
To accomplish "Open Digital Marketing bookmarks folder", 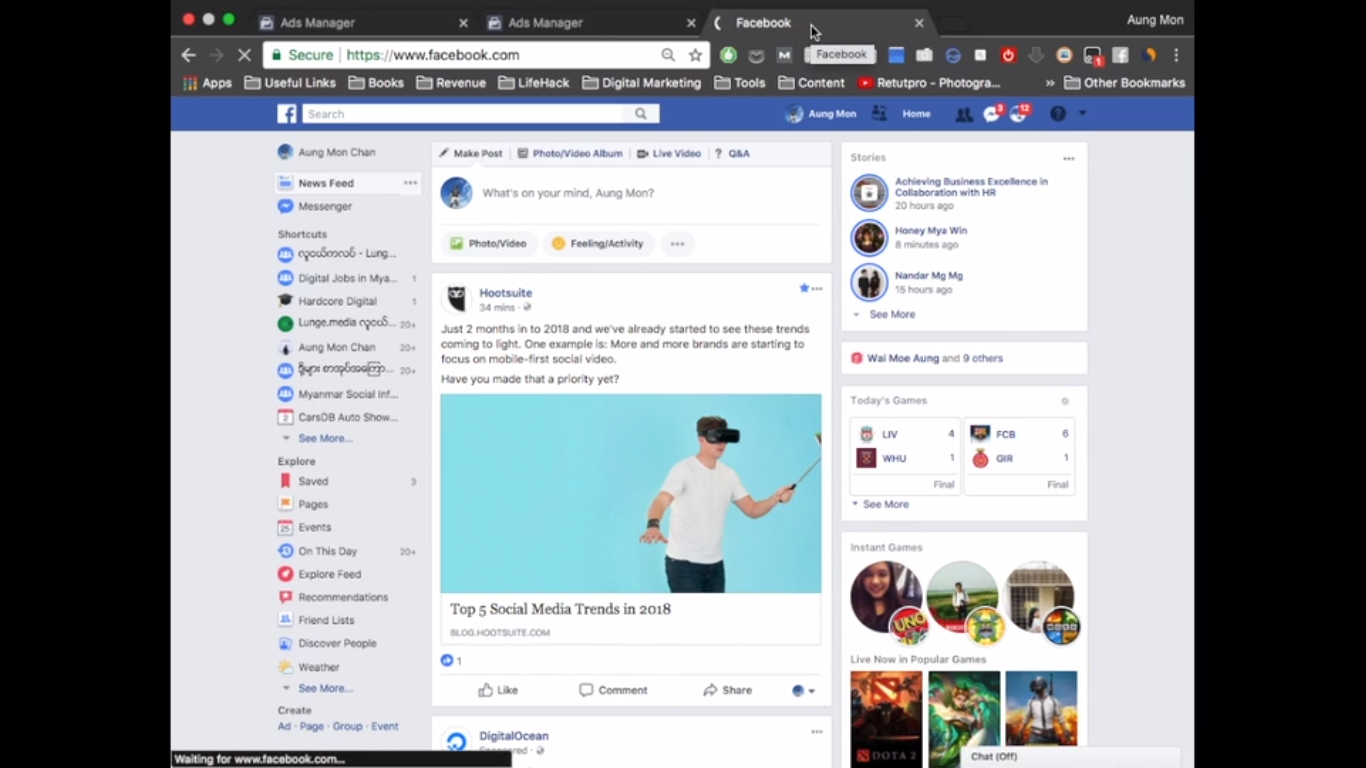I will [x=642, y=83].
